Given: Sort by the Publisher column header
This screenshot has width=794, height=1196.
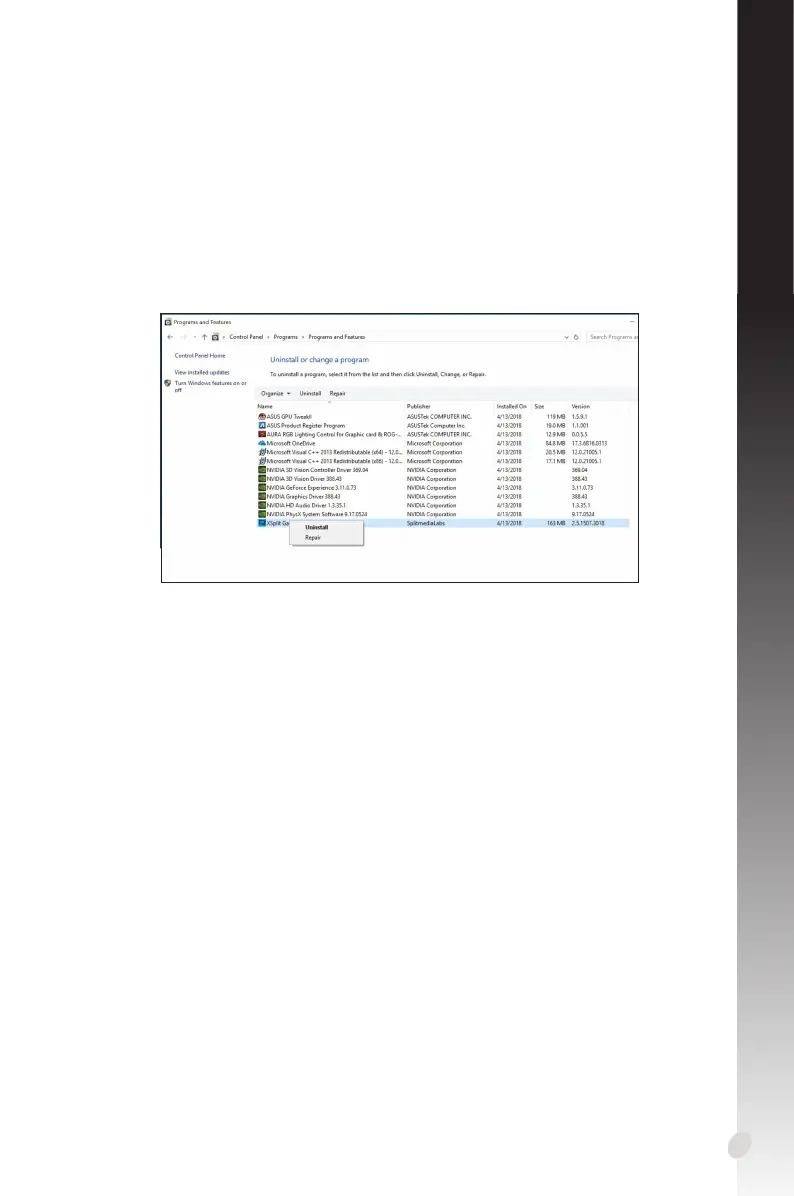Looking at the screenshot, I should click(x=419, y=407).
